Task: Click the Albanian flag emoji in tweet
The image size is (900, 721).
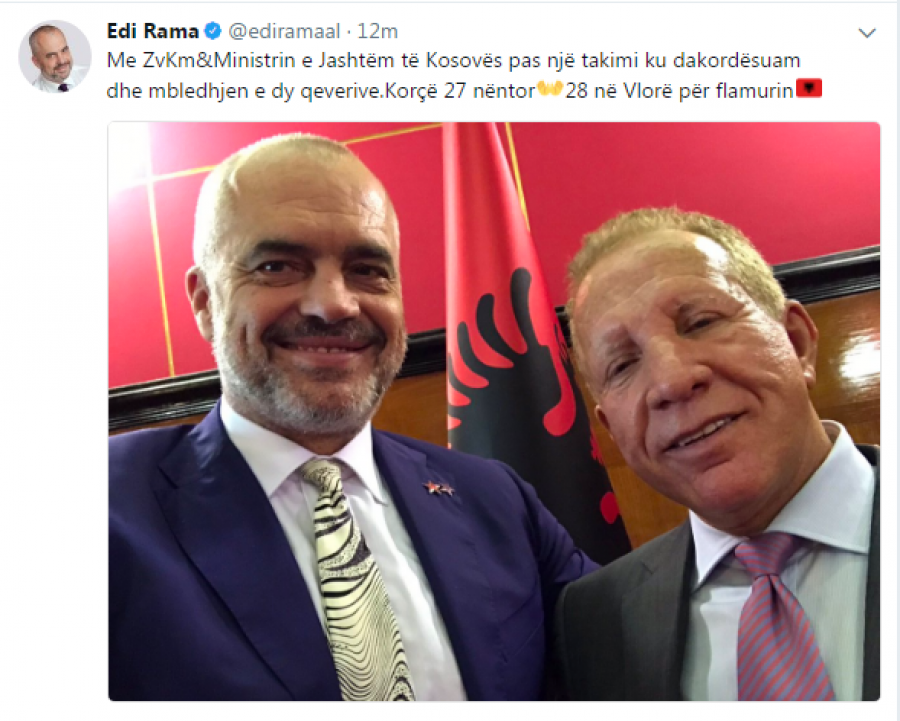Action: [809, 88]
